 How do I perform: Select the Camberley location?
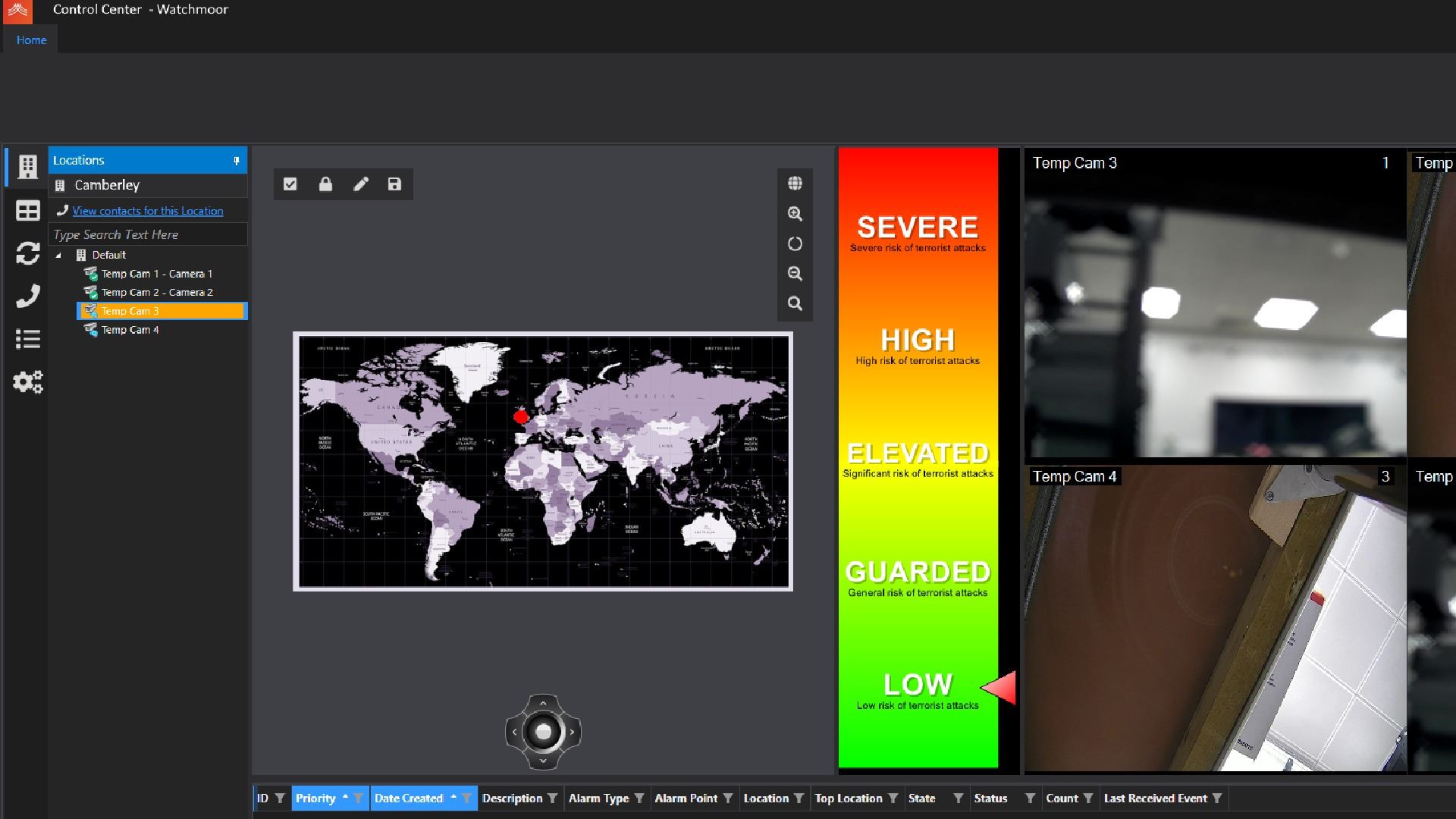[x=148, y=185]
